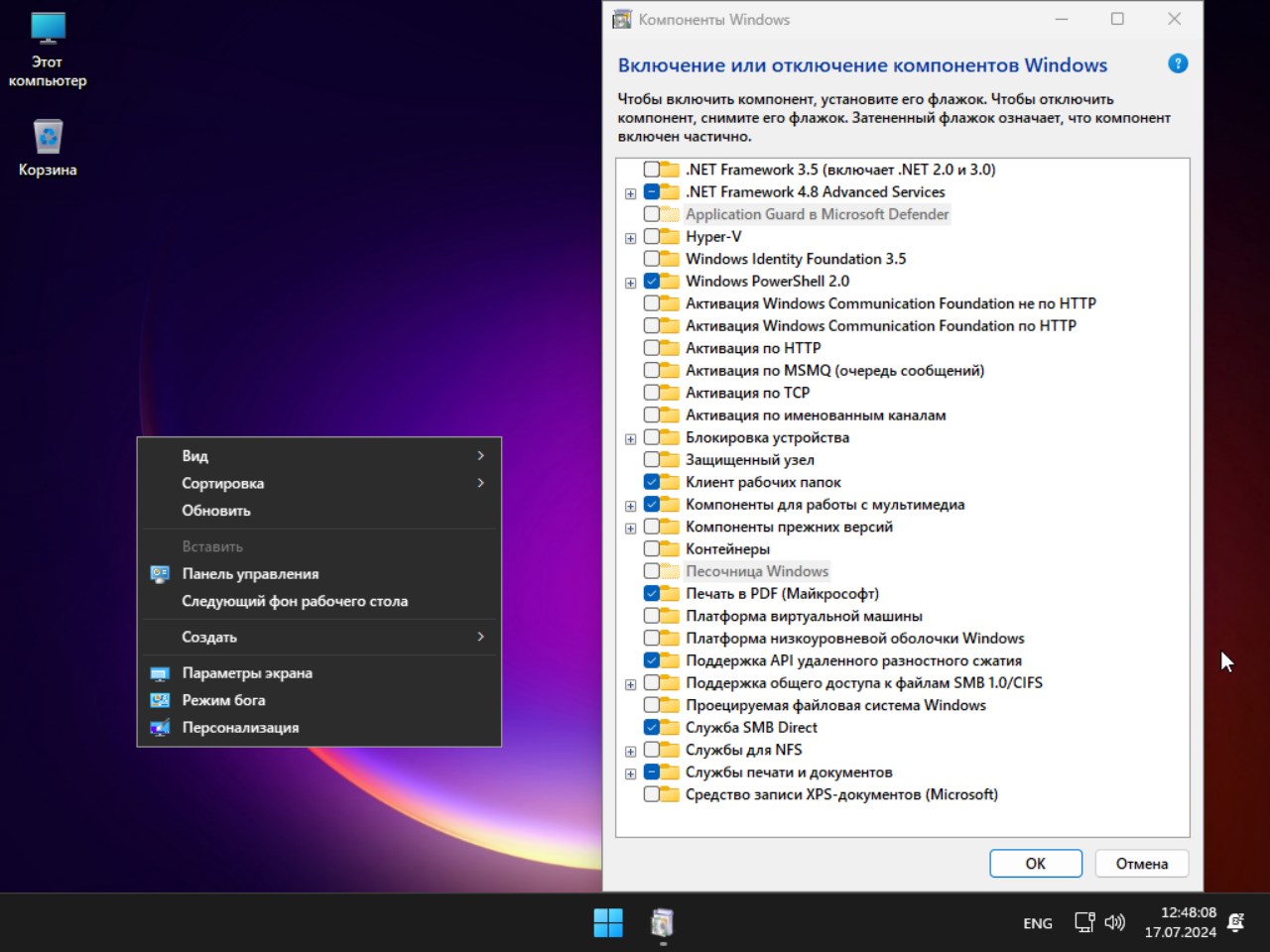Click the Платформа виртуальной машины folder icon

pos(670,616)
